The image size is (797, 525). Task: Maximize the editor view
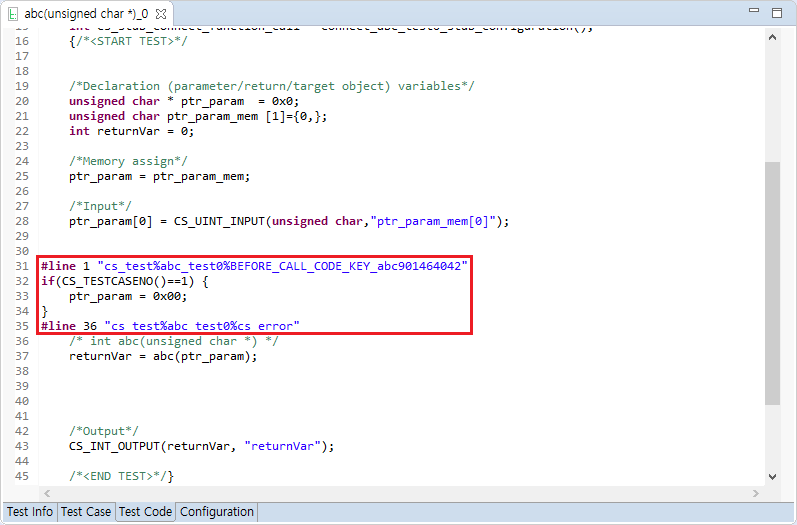coord(777,13)
